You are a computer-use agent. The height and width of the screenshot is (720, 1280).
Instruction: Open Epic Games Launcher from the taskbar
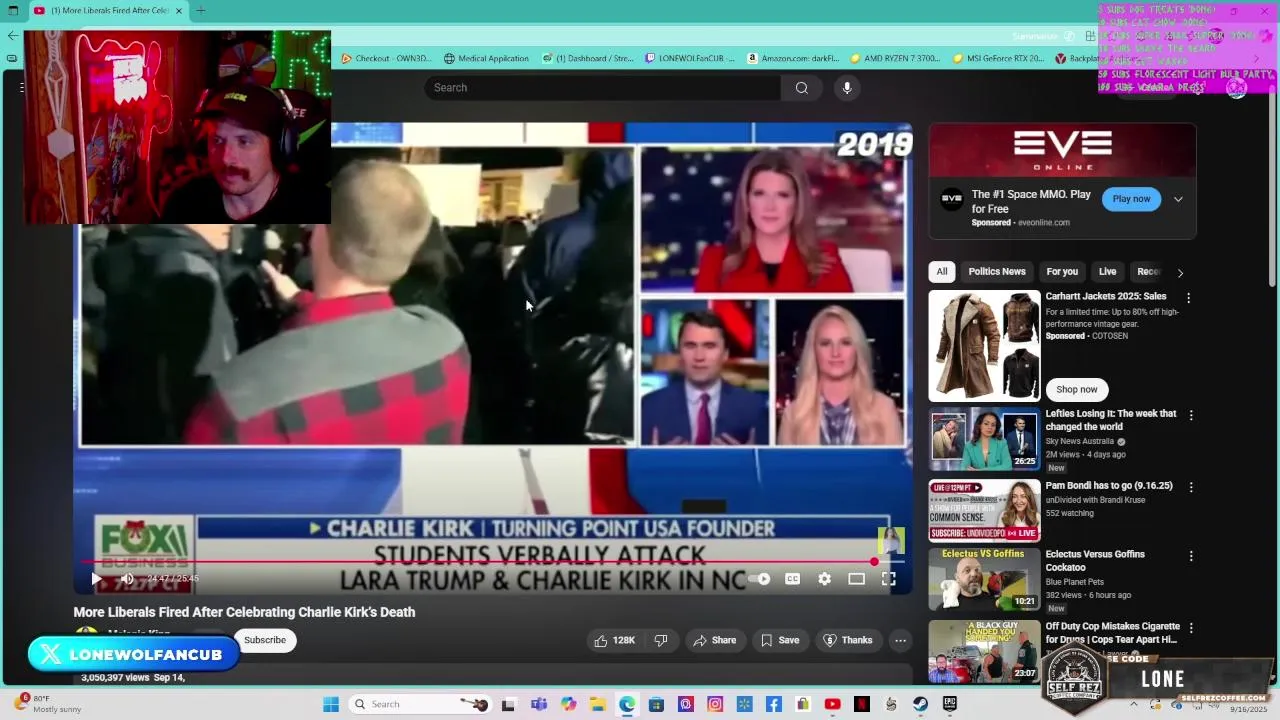pos(949,704)
